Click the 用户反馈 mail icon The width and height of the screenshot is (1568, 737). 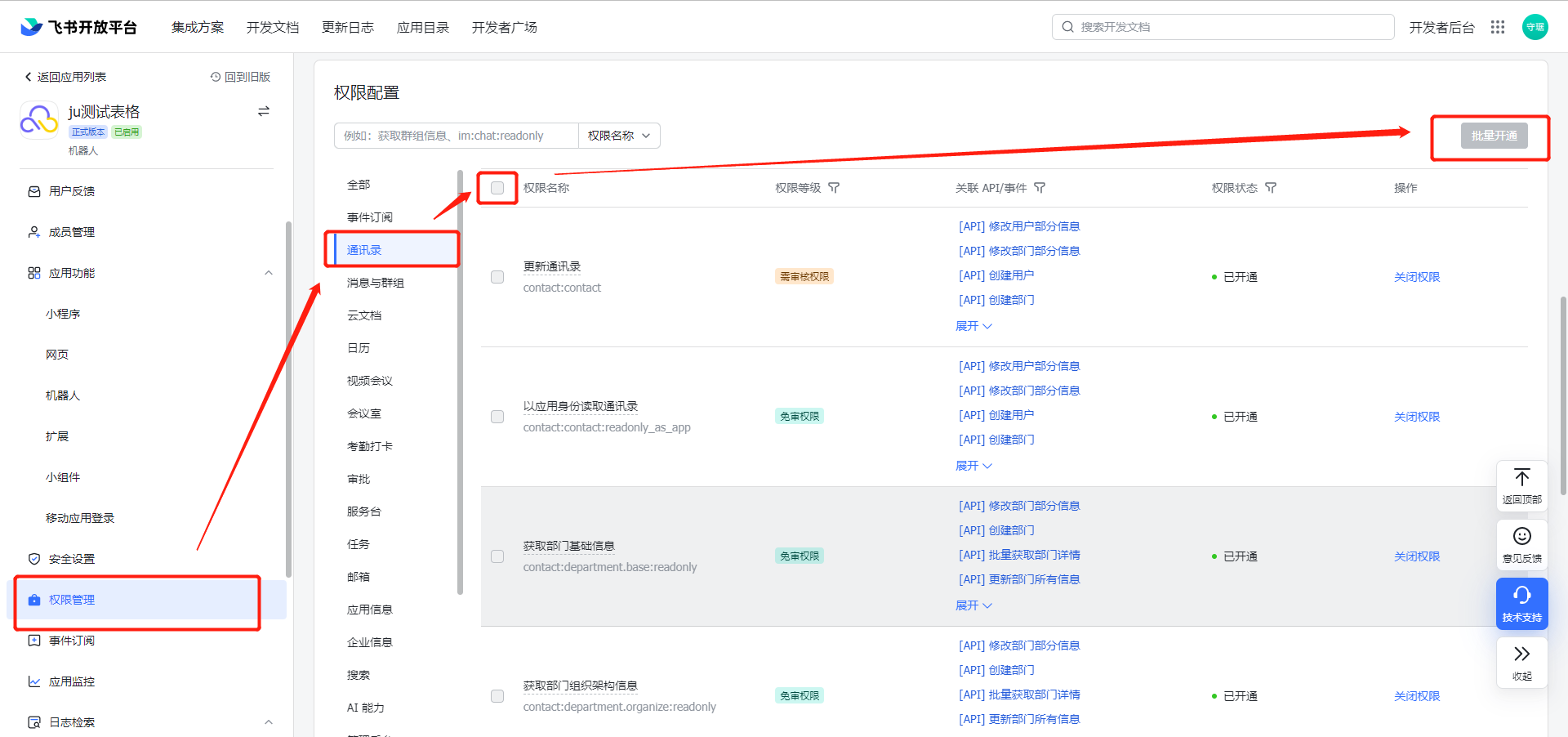[x=34, y=191]
